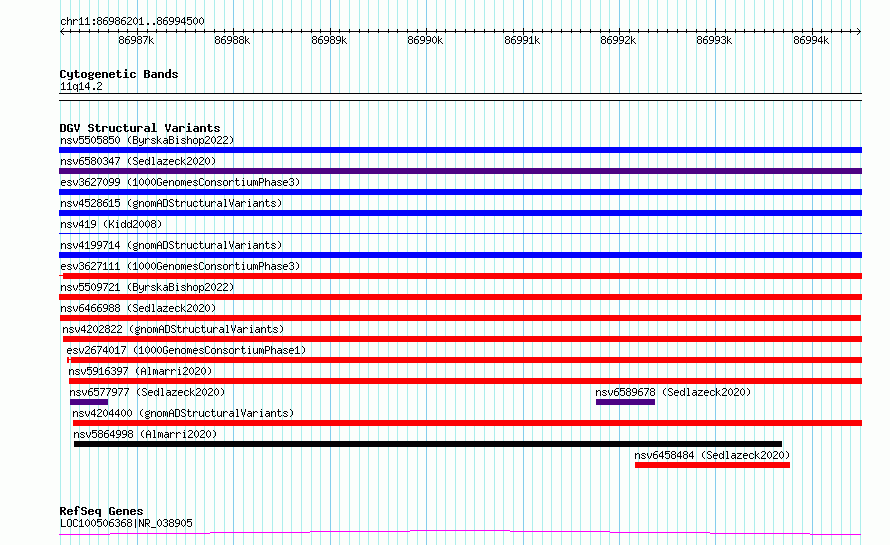Screen dimensions: 890x545
Task: Click the nsv6577977 (Sedlazeck2020) label
Action: tap(147, 392)
